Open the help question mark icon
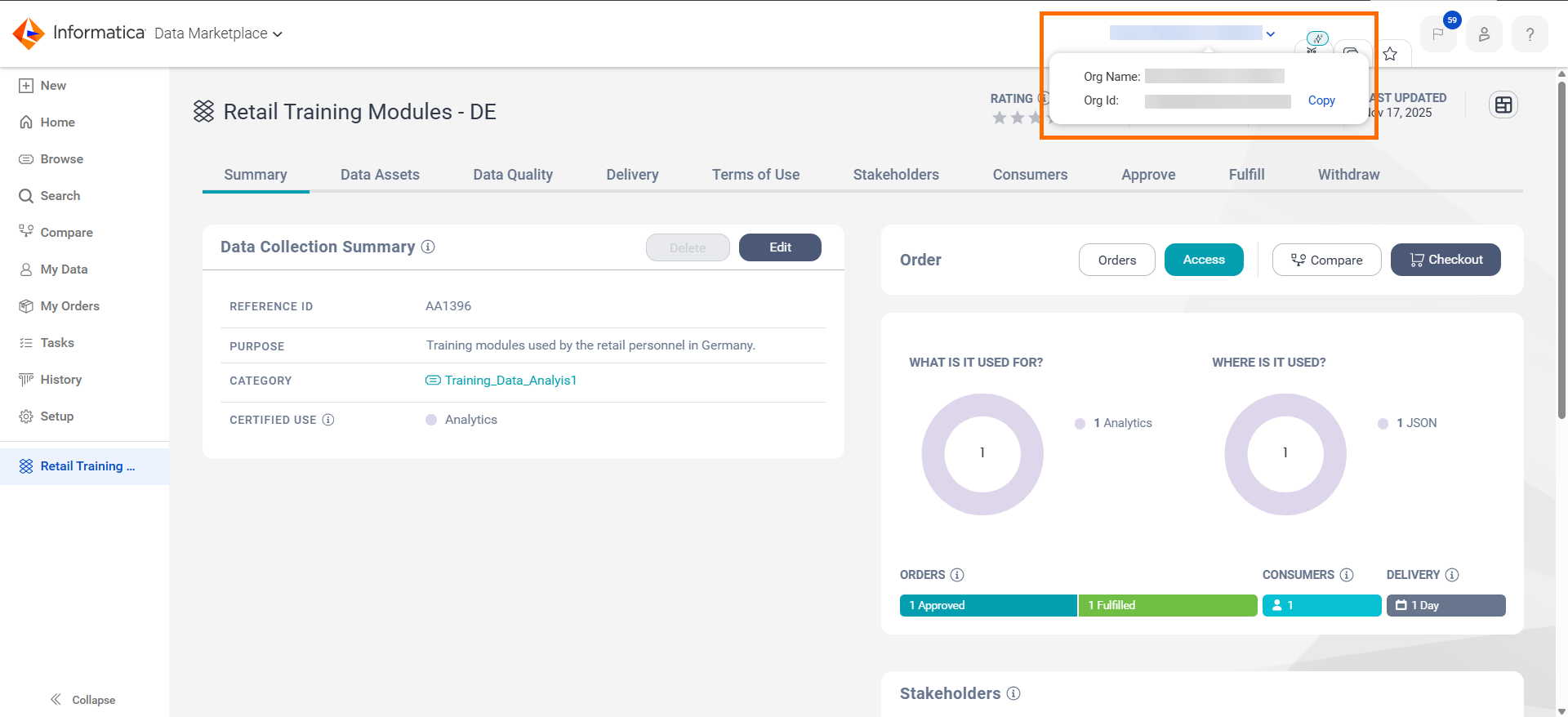 coord(1530,34)
